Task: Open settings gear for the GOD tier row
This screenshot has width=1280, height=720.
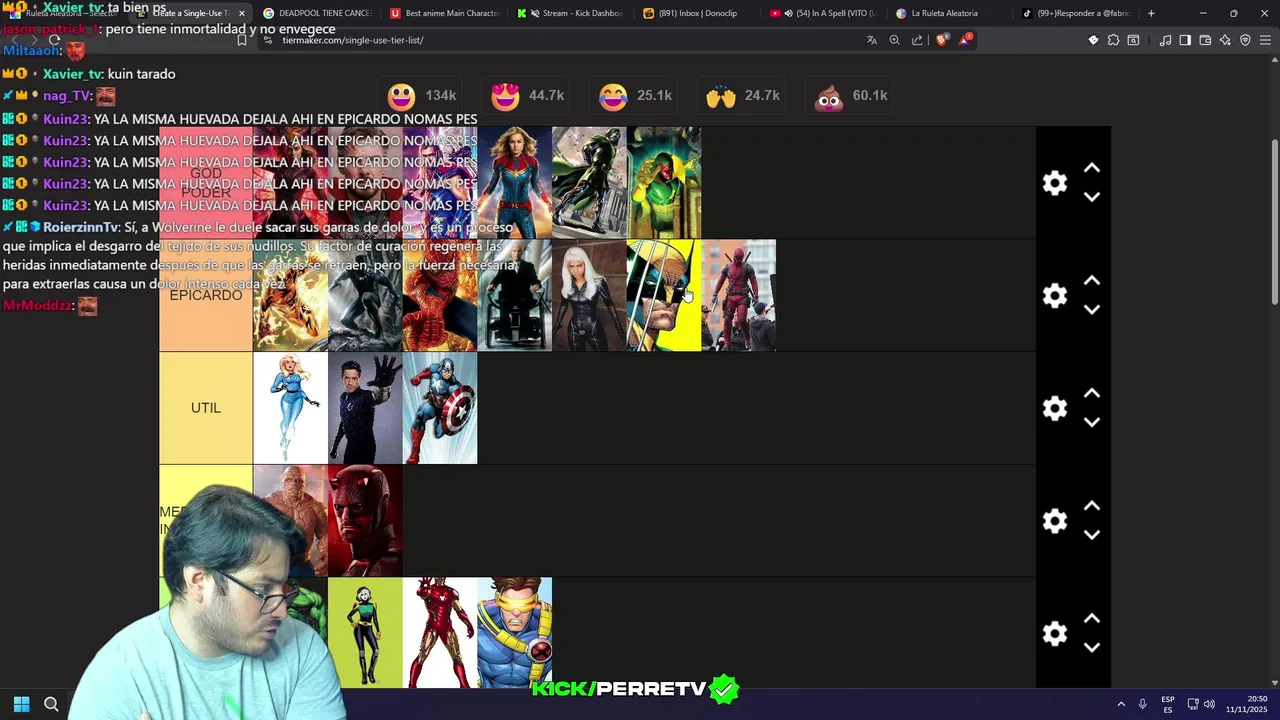Action: 1055,183
